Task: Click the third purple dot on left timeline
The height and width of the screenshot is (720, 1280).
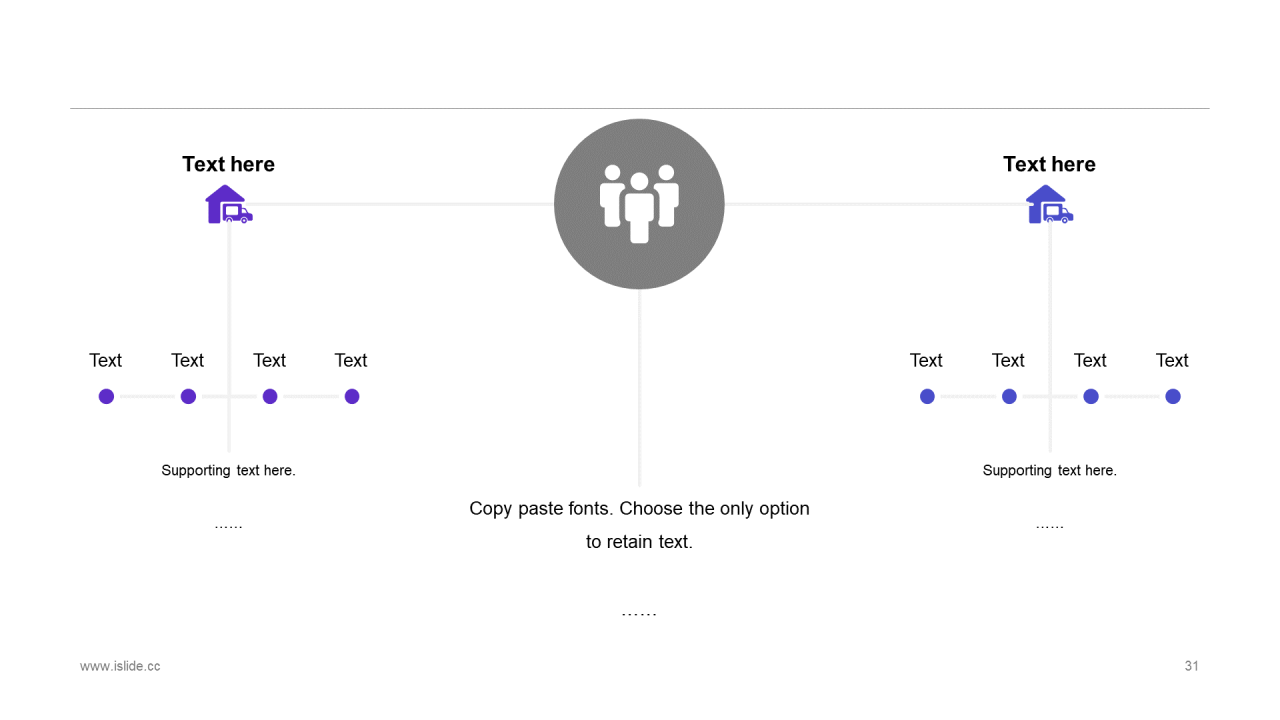Action: point(270,396)
